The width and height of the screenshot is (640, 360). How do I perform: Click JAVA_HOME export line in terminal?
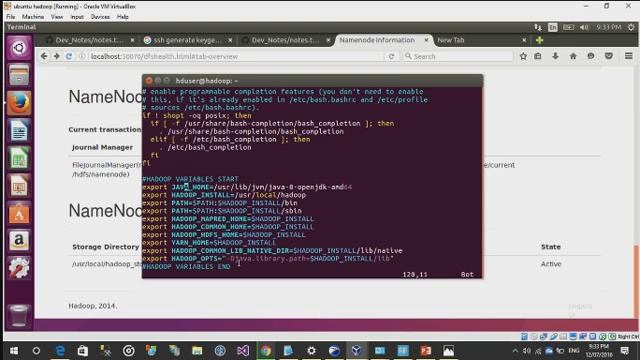[x=247, y=187]
